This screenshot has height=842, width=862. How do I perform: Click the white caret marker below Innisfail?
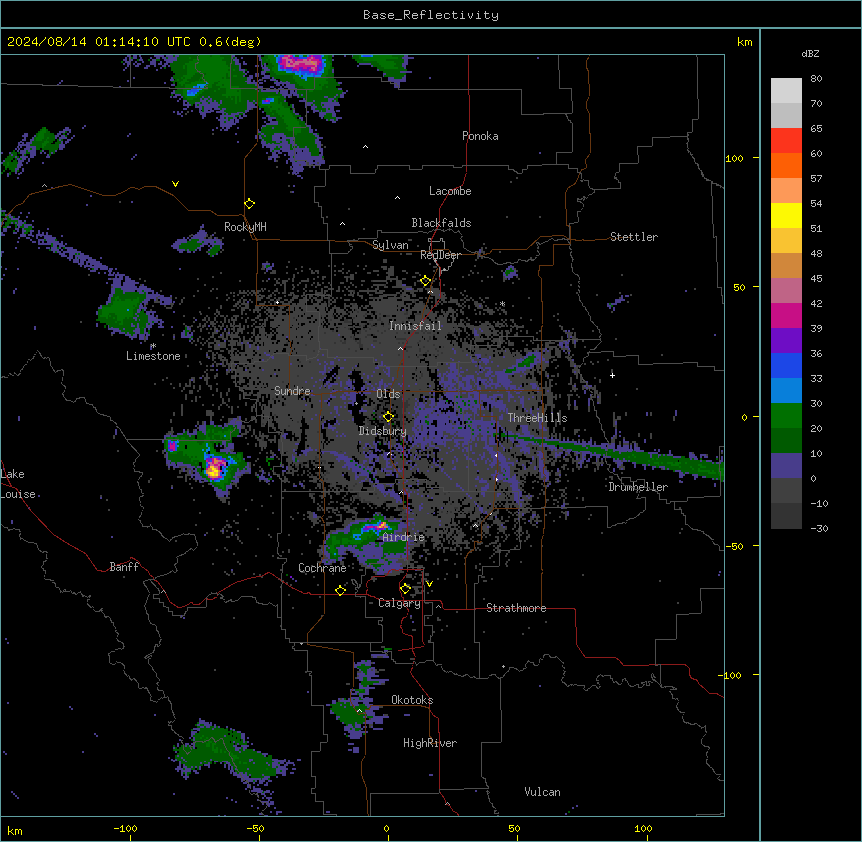pyautogui.click(x=400, y=348)
